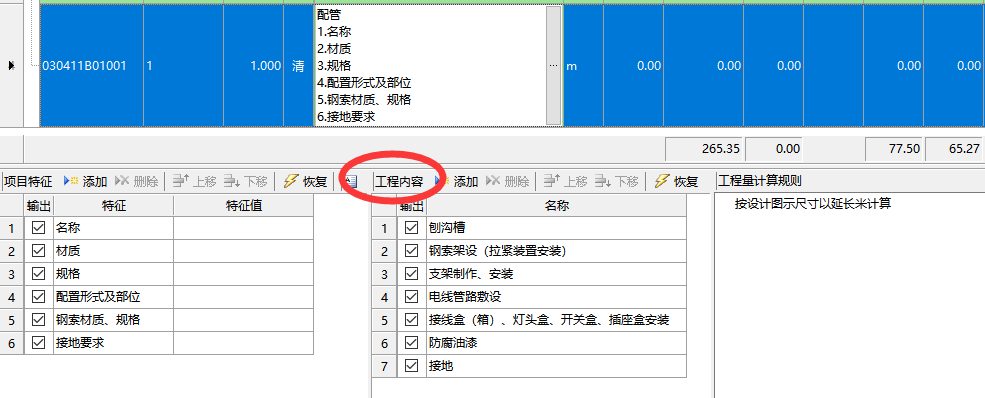The height and width of the screenshot is (398, 985).
Task: Click 下移 in the 工程内容 toolbar
Action: (616, 182)
